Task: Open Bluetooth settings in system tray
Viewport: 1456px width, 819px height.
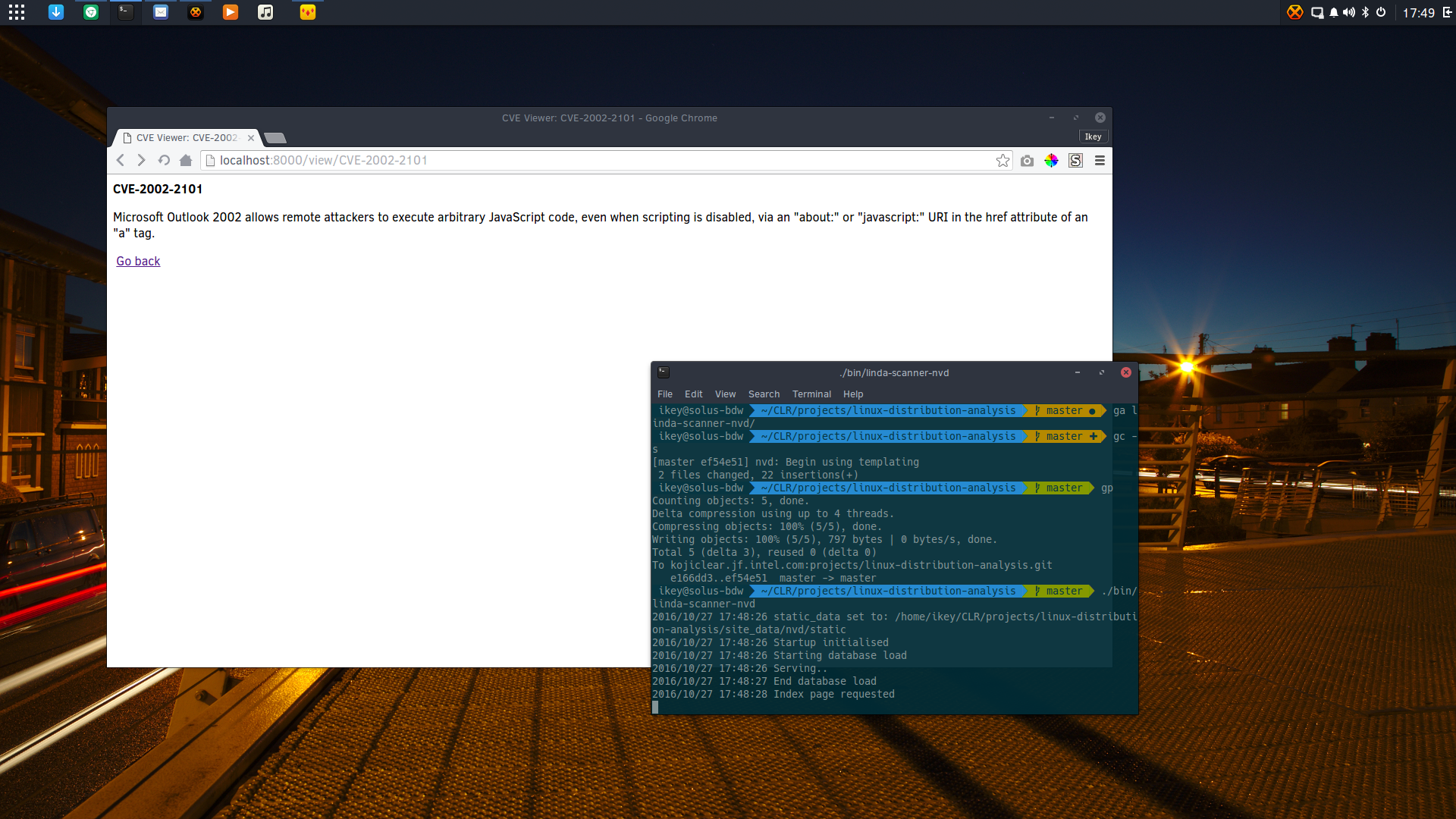Action: [1366, 12]
